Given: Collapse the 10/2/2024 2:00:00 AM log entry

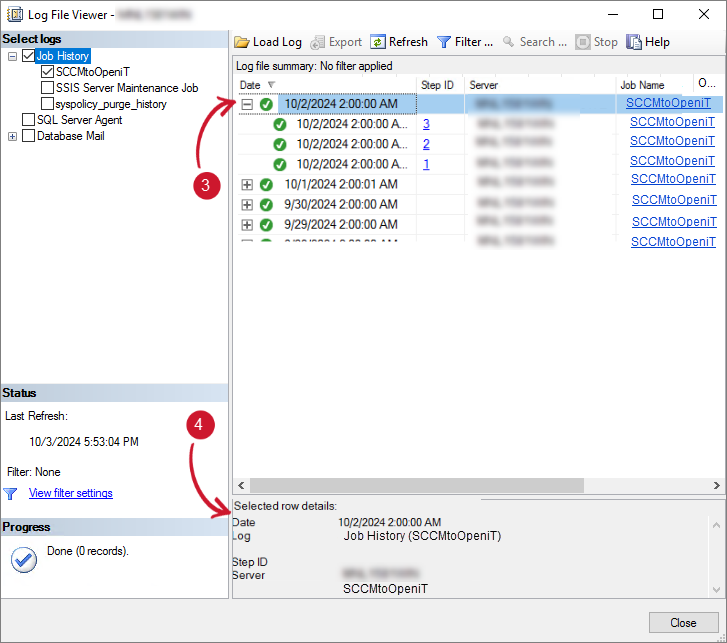Looking at the screenshot, I should tap(247, 104).
